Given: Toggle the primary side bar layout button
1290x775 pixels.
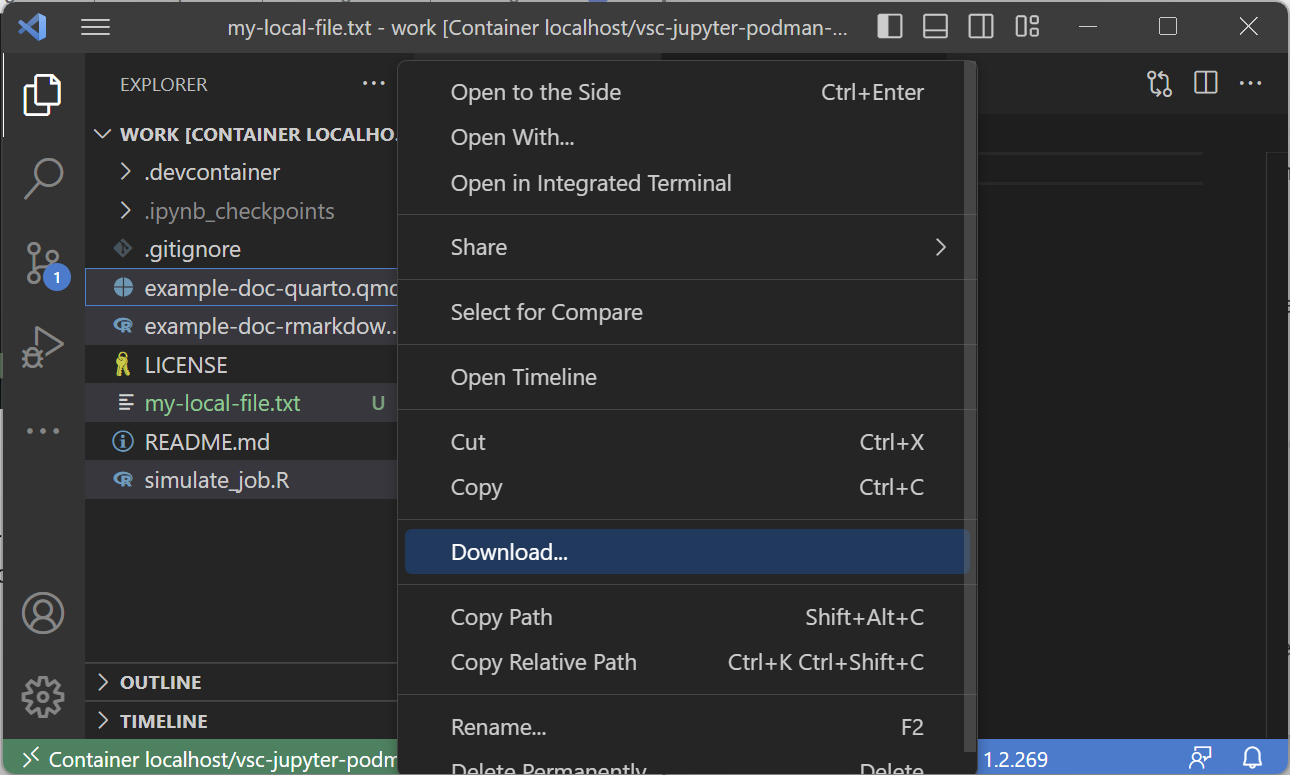Looking at the screenshot, I should pos(889,27).
